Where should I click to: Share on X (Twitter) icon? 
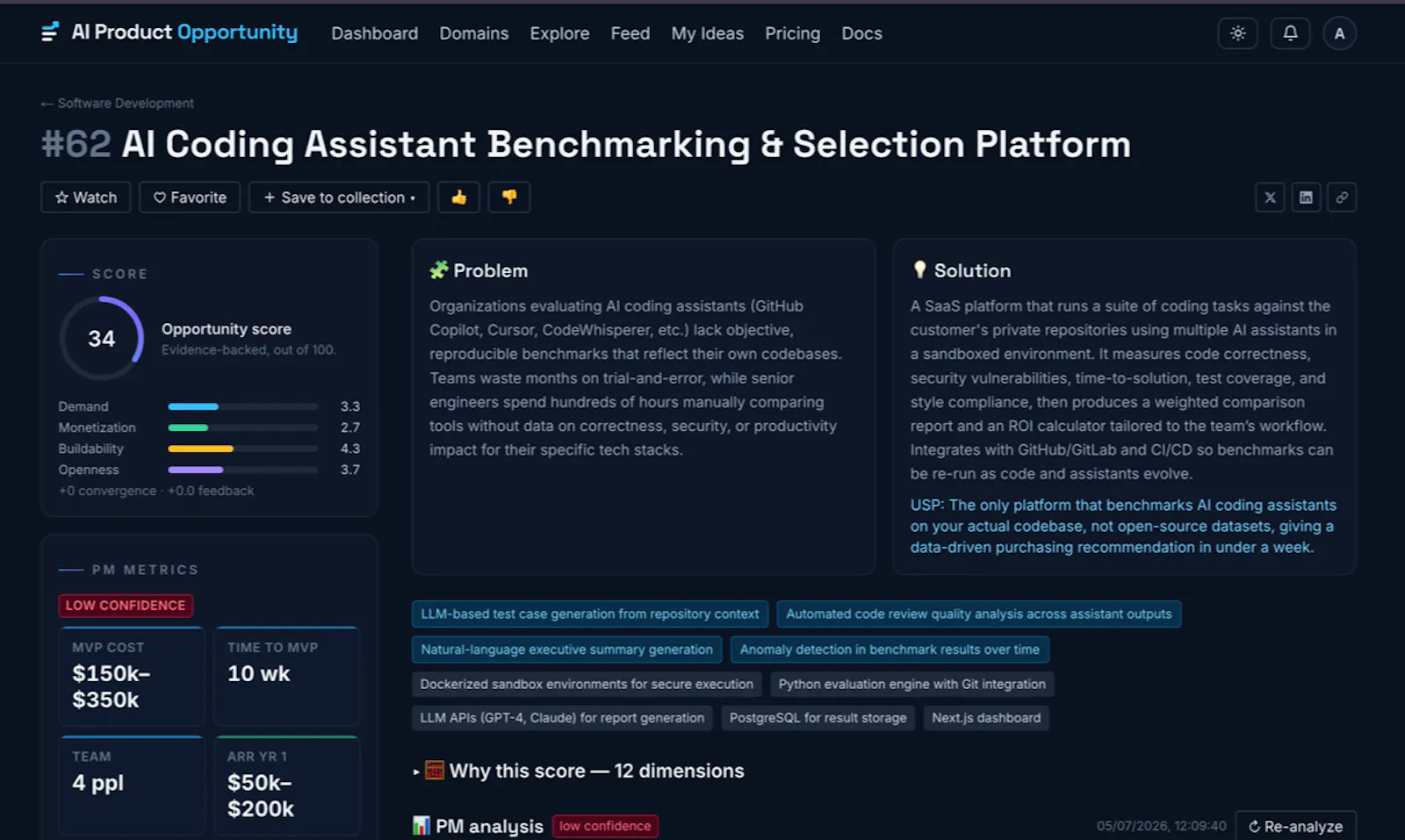pos(1270,197)
